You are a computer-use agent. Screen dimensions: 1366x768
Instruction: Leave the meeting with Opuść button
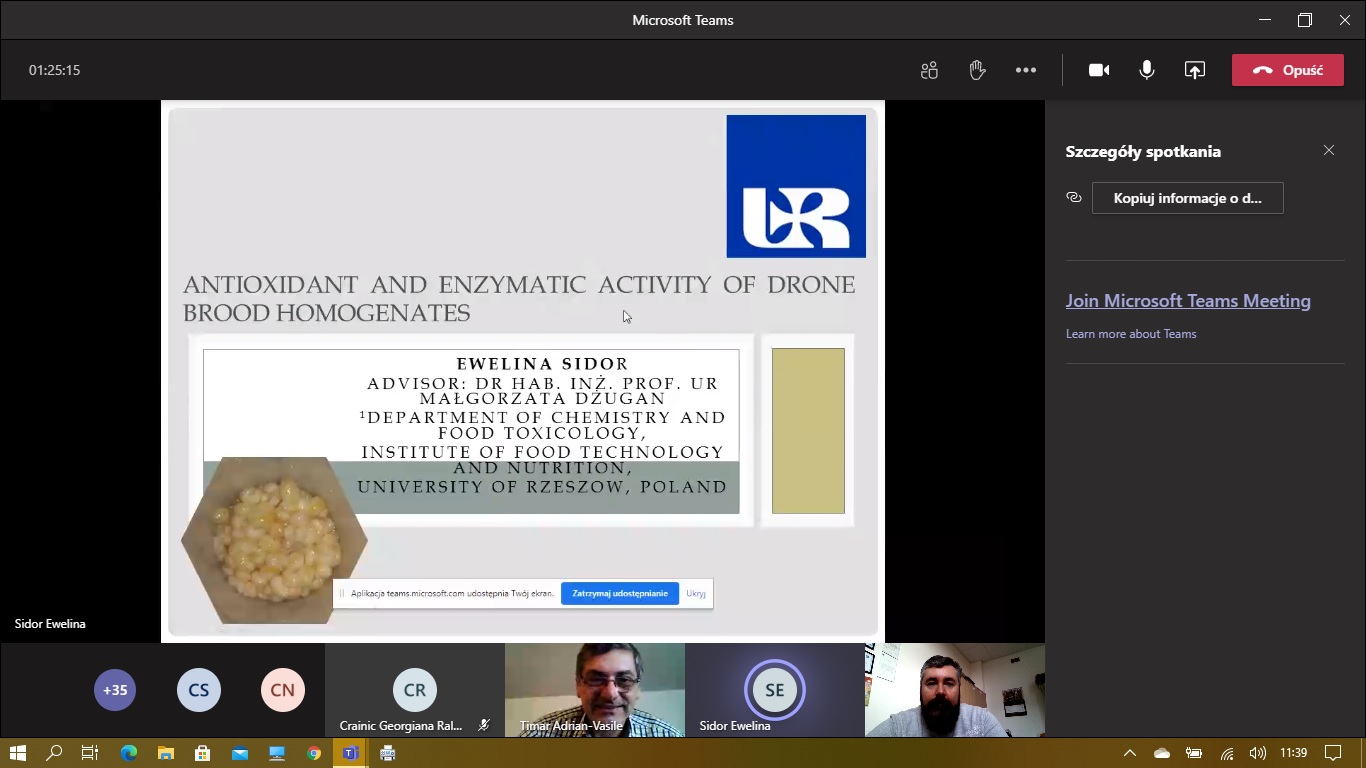pyautogui.click(x=1288, y=70)
